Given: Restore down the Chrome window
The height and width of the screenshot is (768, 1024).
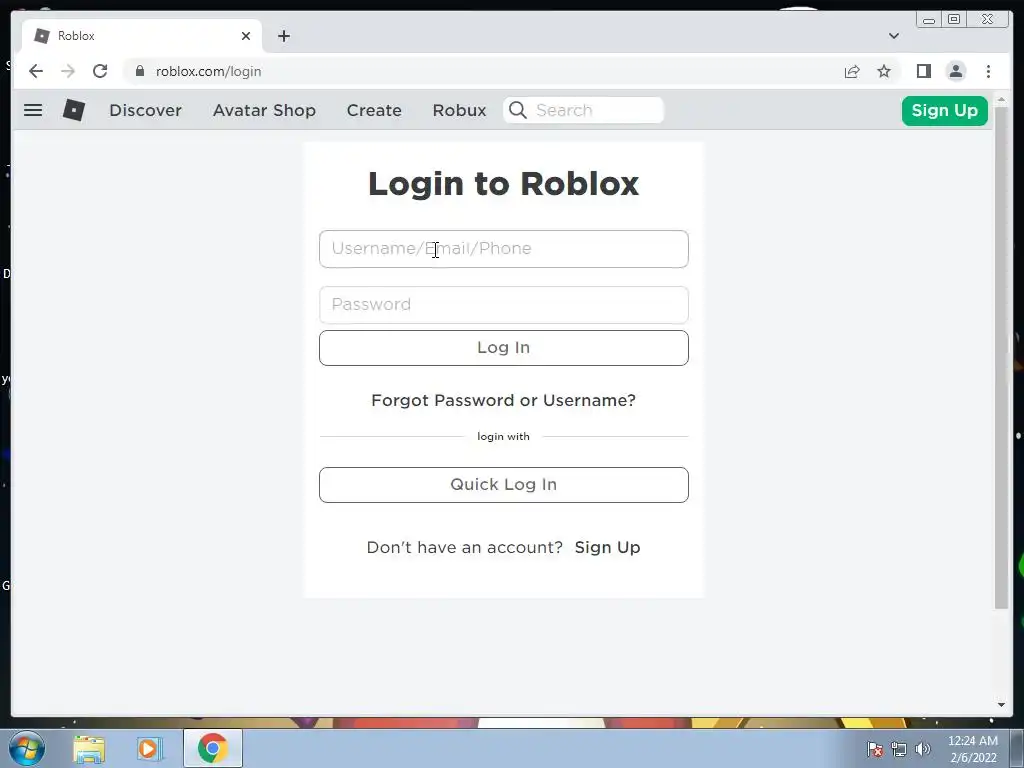Looking at the screenshot, I should pyautogui.click(x=954, y=20).
